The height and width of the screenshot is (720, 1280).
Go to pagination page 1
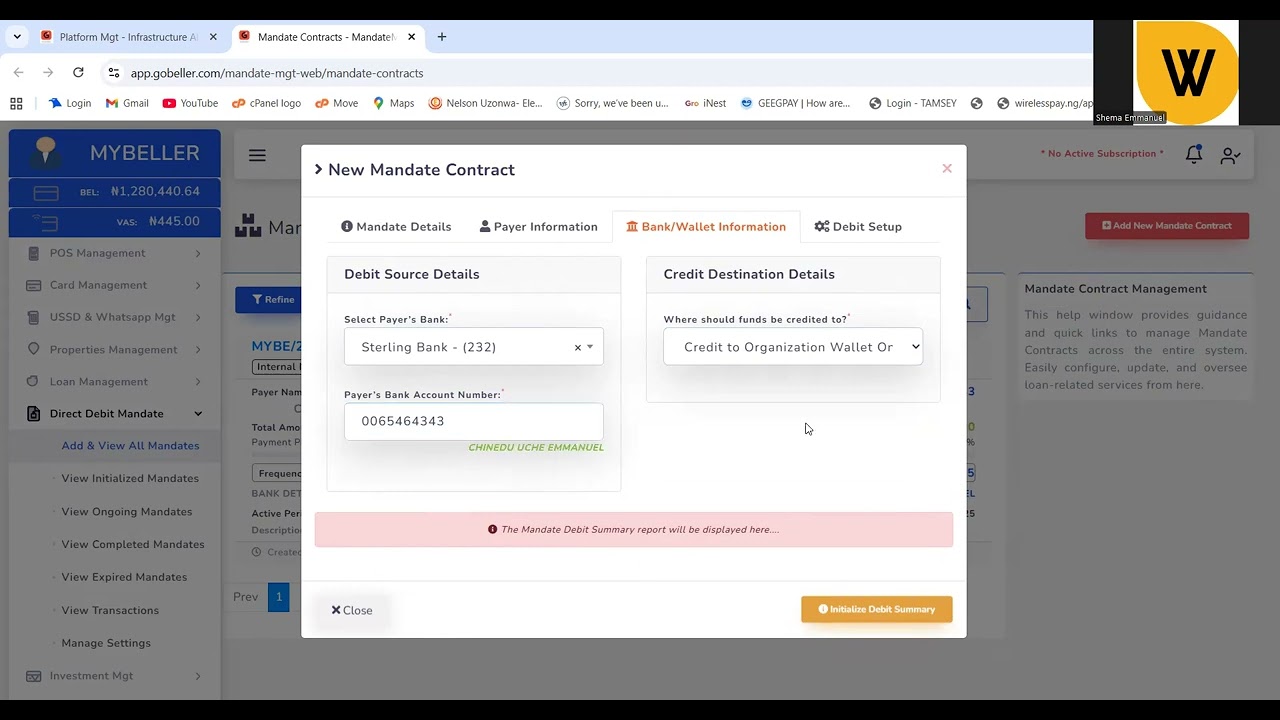[x=279, y=597]
